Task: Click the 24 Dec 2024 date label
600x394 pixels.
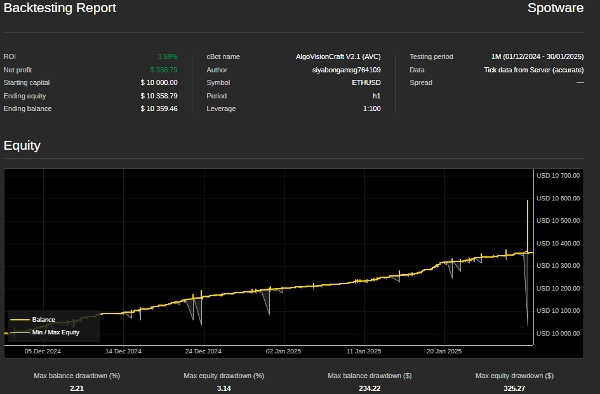Action: point(203,351)
